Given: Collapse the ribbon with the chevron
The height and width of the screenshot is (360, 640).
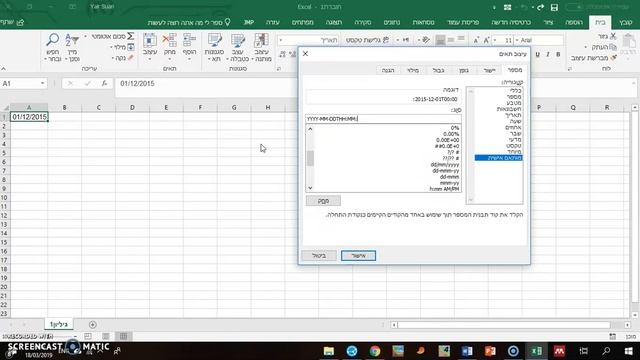Looking at the screenshot, I should tap(4, 69).
